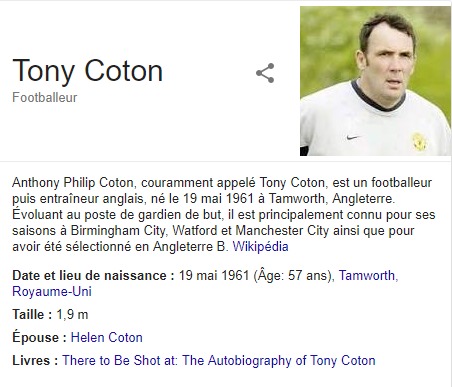The width and height of the screenshot is (452, 387).
Task: Open the Tony Coton photo thumbnail
Action: coord(376,81)
